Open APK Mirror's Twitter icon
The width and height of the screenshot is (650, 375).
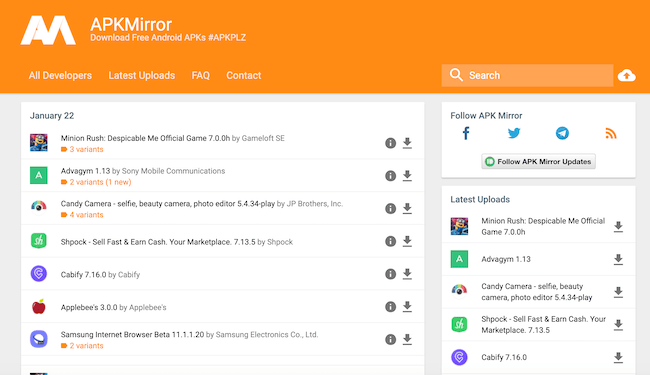(x=514, y=133)
